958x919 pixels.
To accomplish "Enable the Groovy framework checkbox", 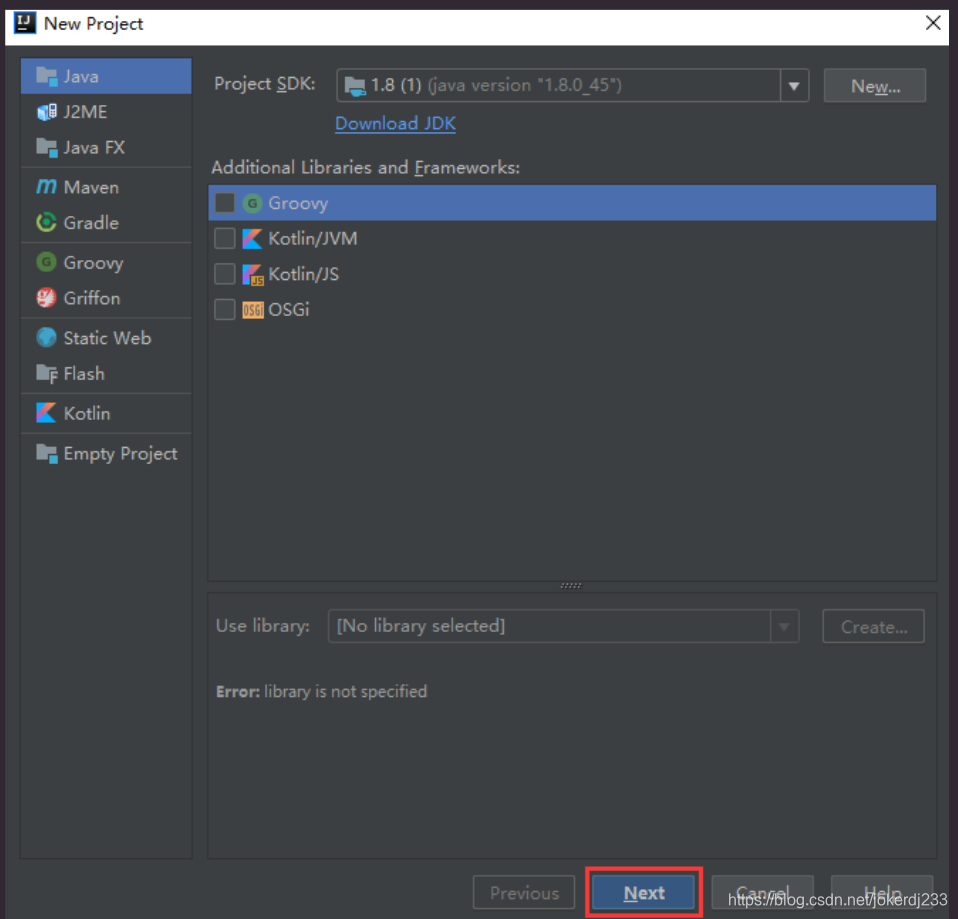I will click(x=225, y=203).
